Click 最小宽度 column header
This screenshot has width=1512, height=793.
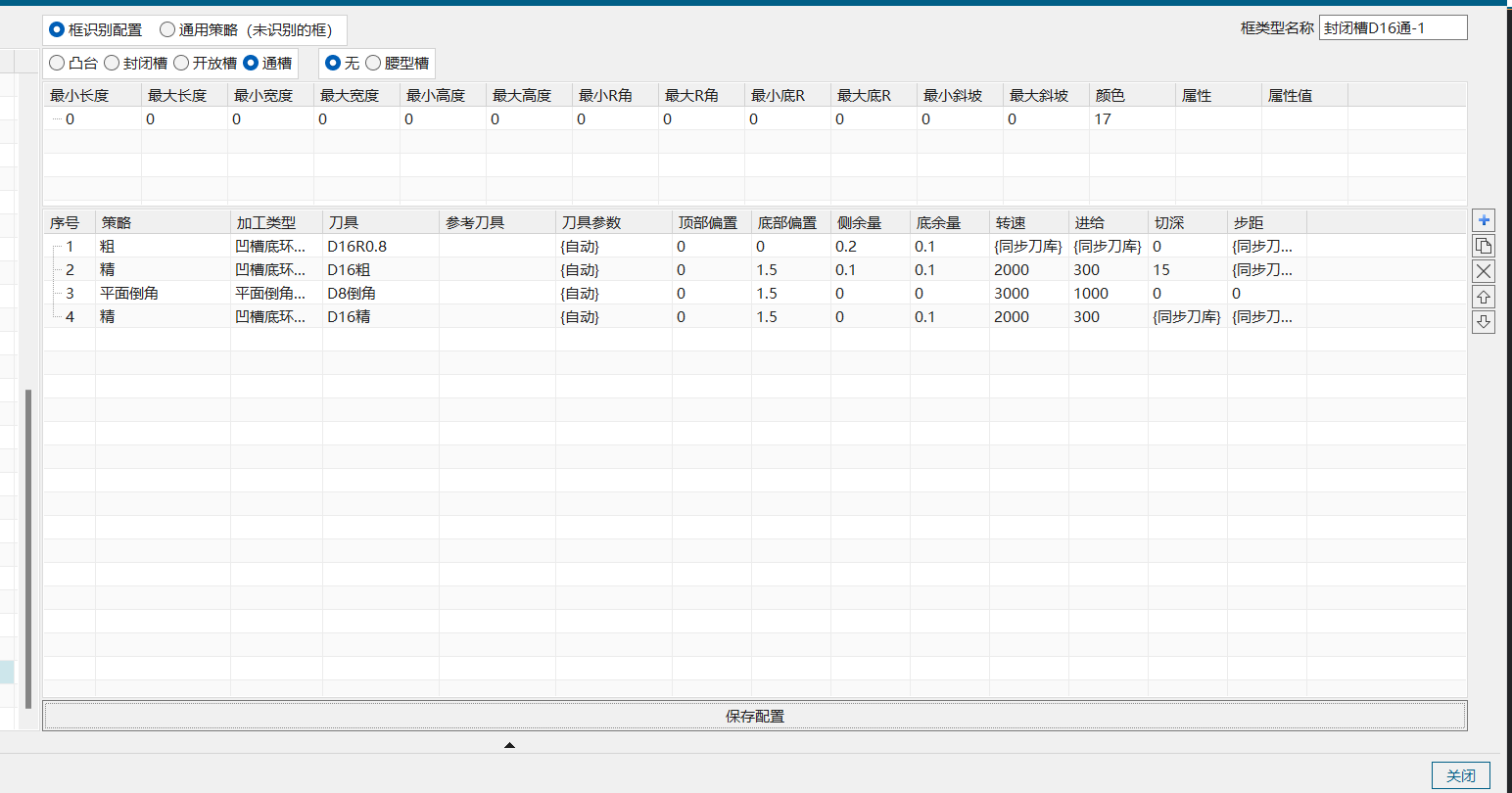click(270, 95)
